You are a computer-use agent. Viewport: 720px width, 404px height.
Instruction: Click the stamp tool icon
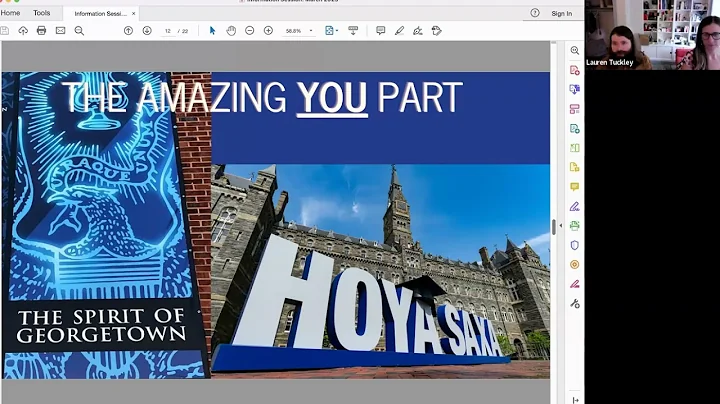(437, 31)
